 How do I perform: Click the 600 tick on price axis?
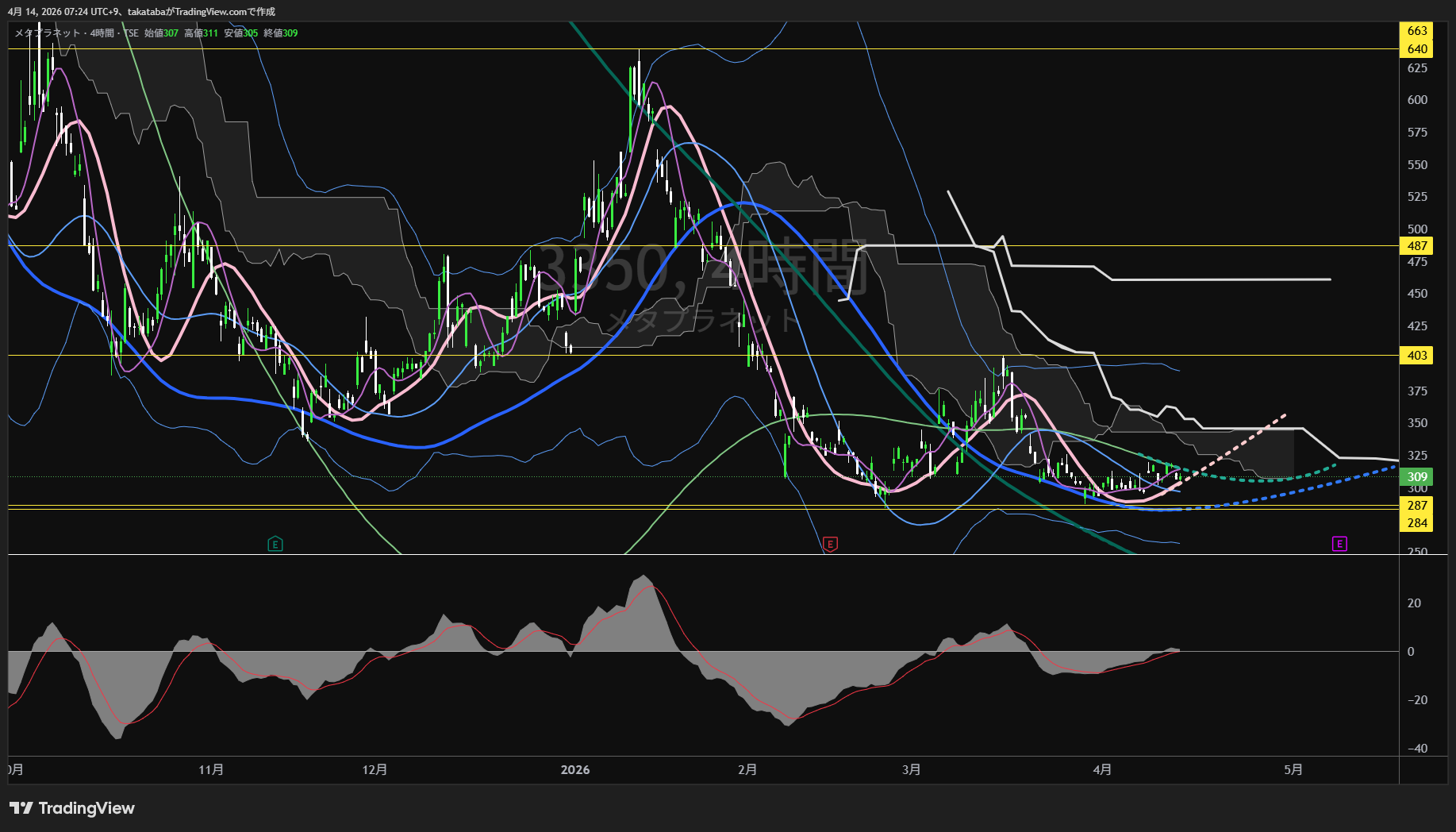1416,100
